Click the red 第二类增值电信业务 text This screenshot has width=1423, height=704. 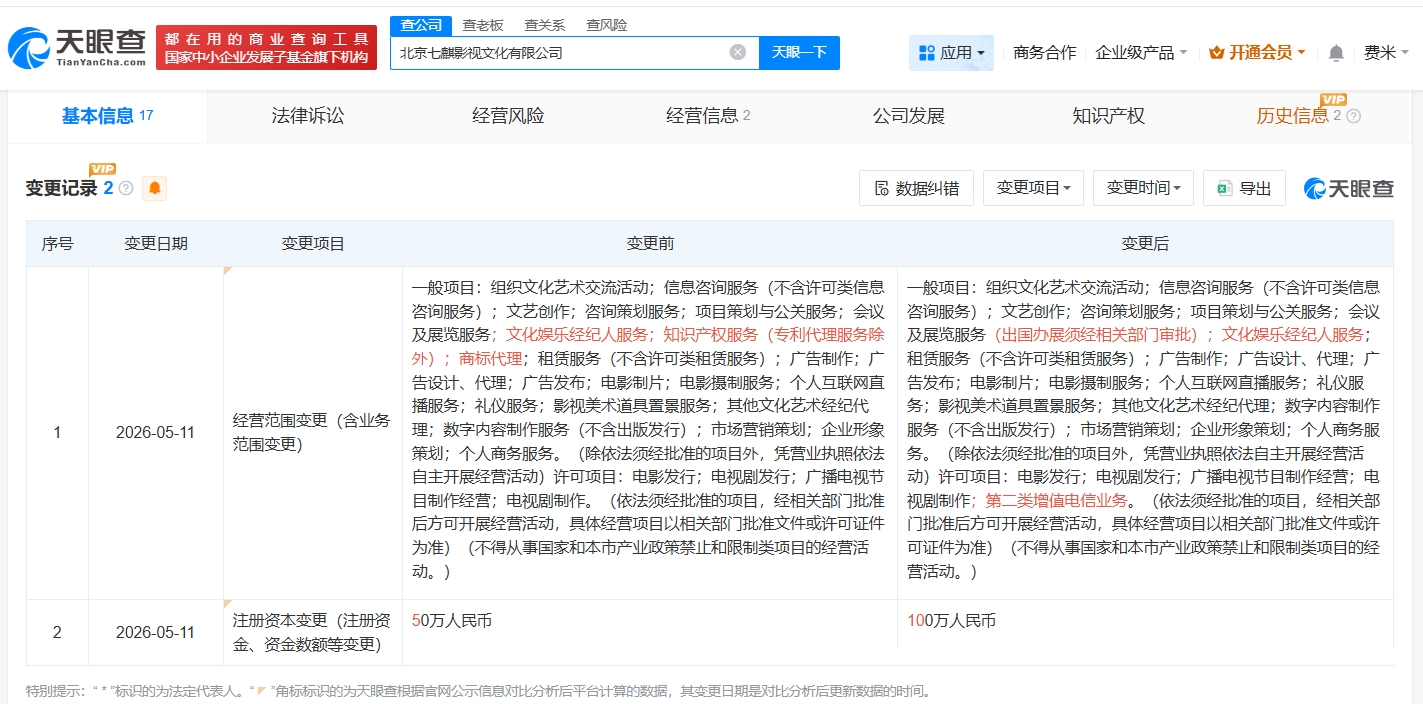tap(1057, 500)
